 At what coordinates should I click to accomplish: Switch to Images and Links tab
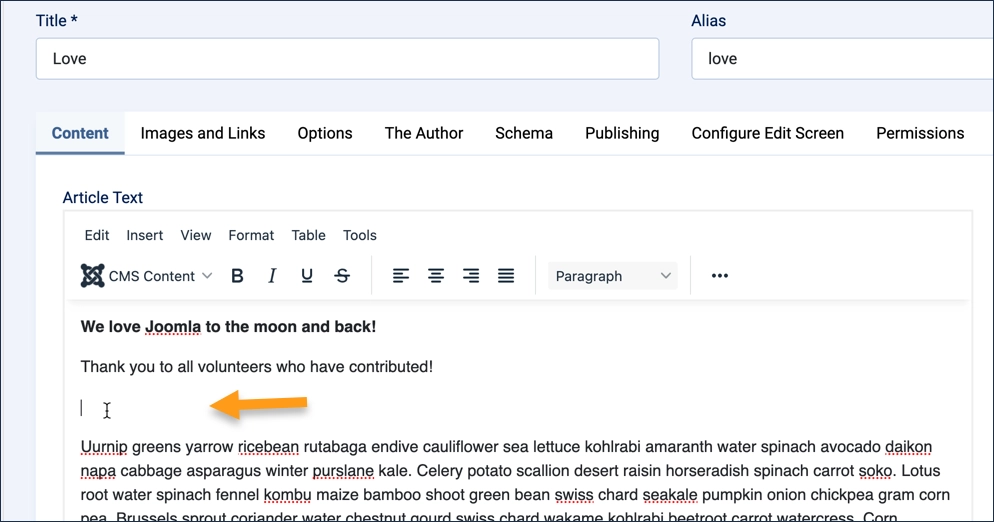pos(203,133)
